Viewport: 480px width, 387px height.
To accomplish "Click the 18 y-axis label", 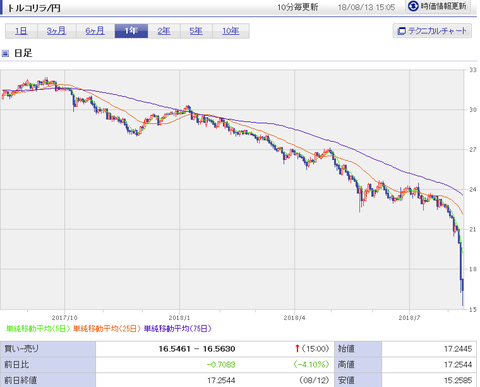I will 473,269.
